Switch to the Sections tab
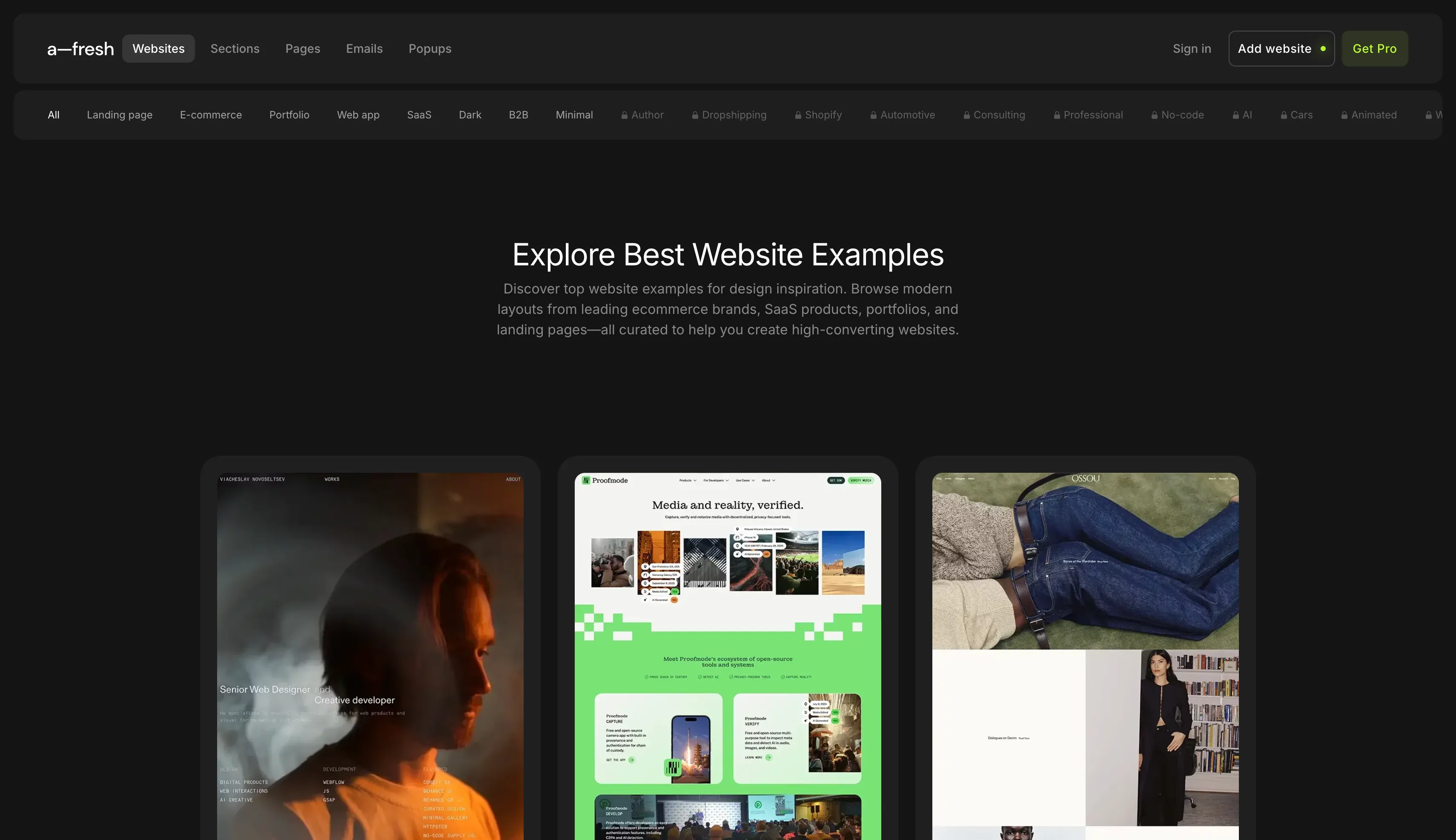The image size is (1456, 840). [x=235, y=49]
